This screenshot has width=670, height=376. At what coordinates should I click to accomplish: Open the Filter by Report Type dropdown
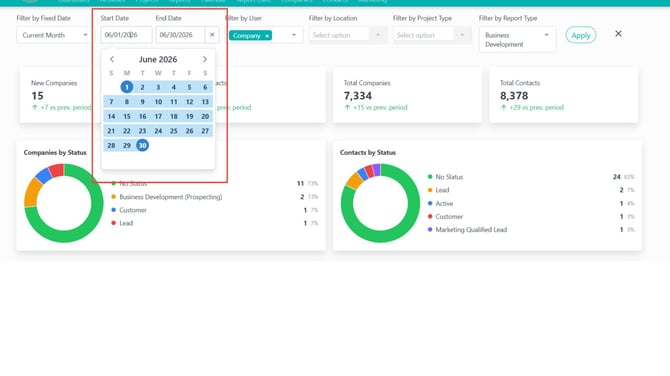pos(517,39)
